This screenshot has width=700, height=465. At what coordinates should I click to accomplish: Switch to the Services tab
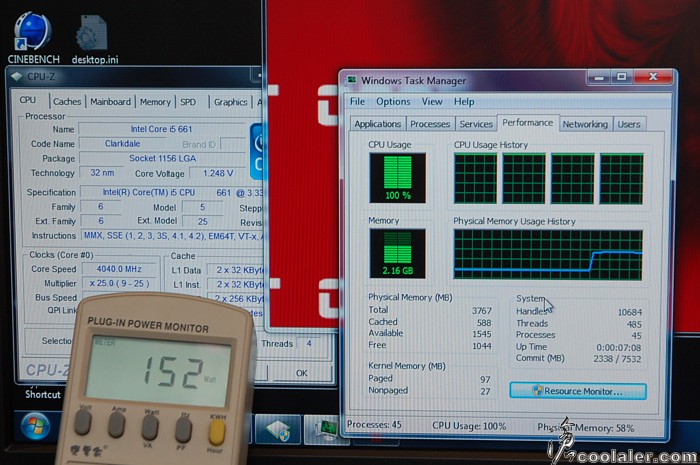476,124
